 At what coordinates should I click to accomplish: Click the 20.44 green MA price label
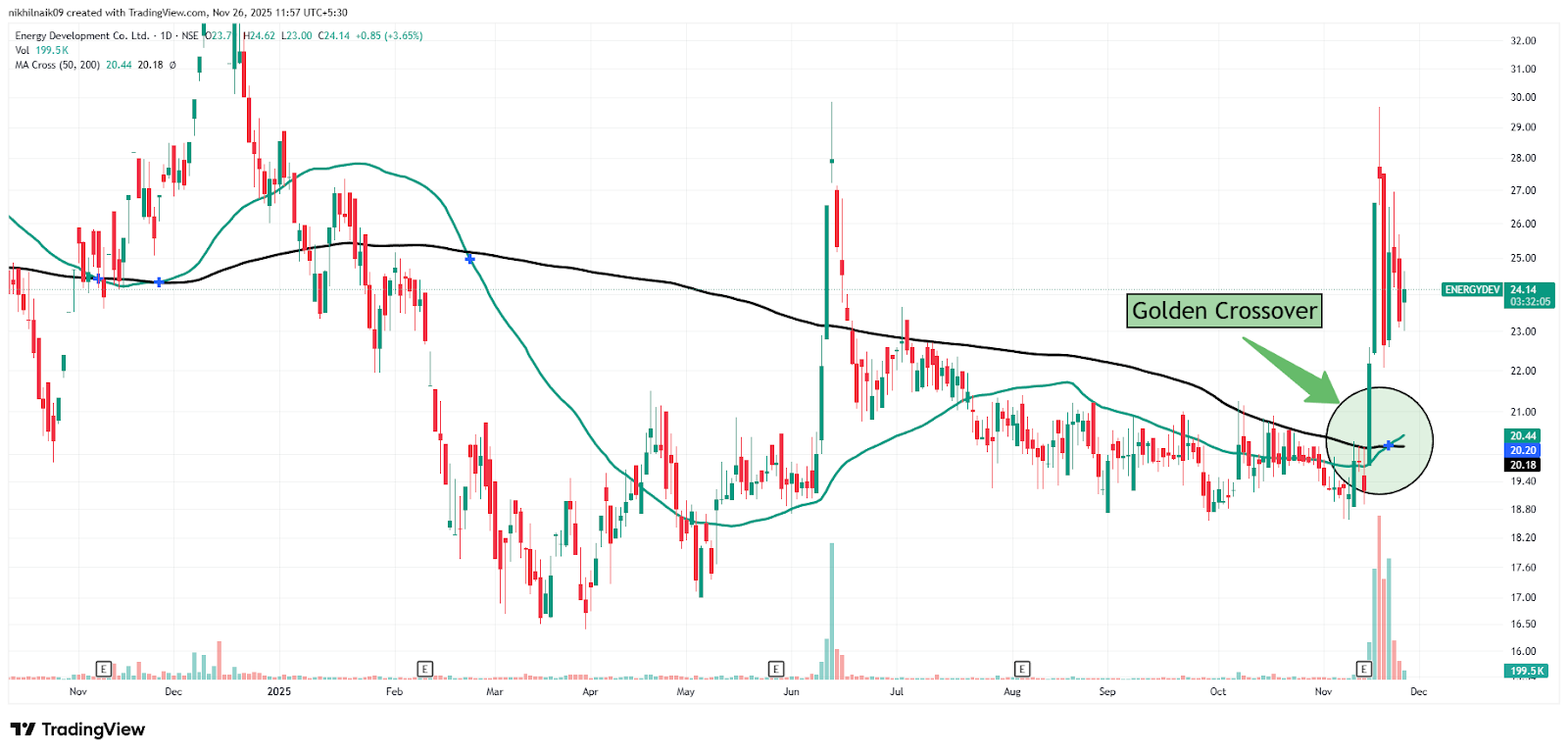1522,435
